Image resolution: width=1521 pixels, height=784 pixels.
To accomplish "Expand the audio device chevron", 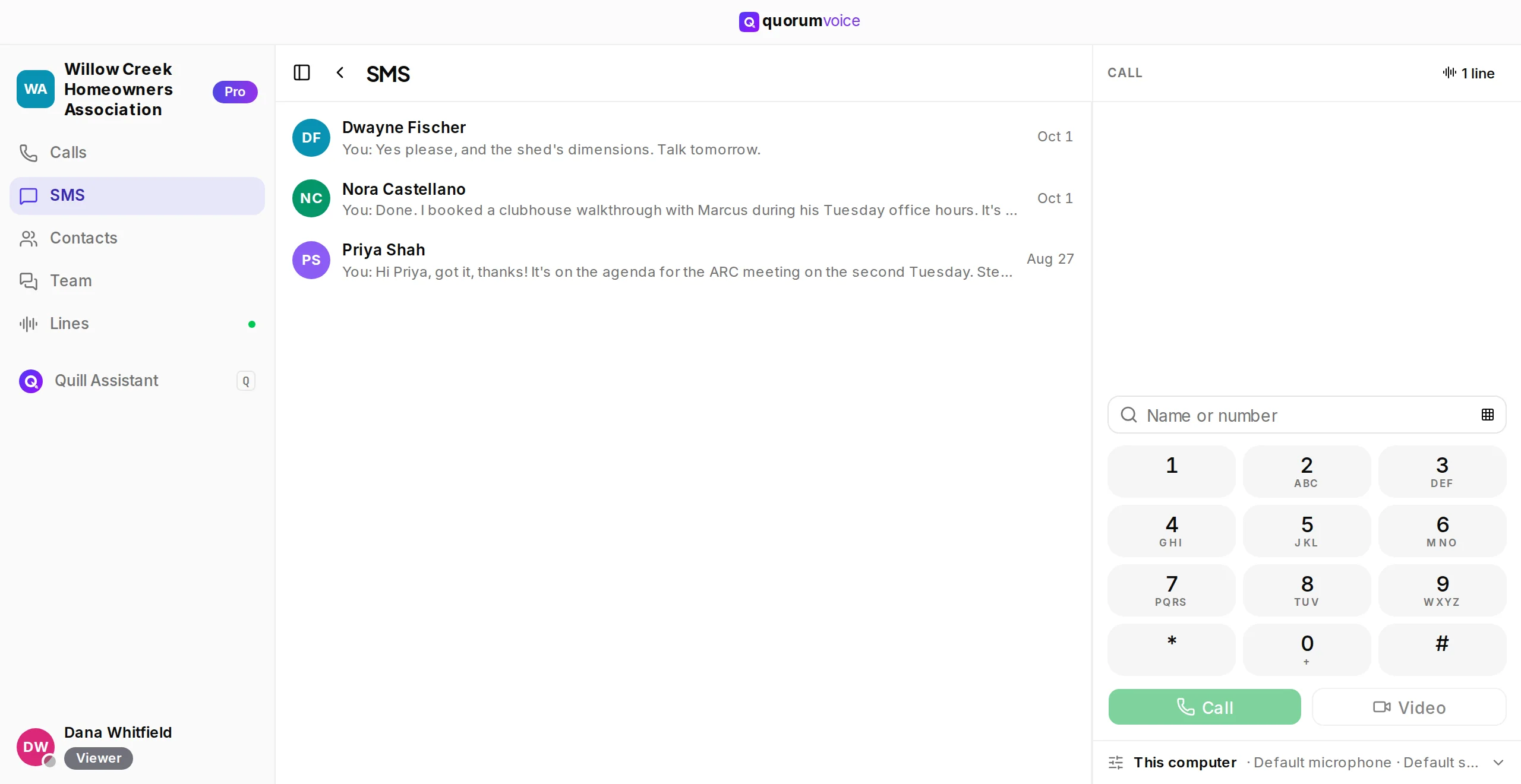I will pyautogui.click(x=1498, y=763).
